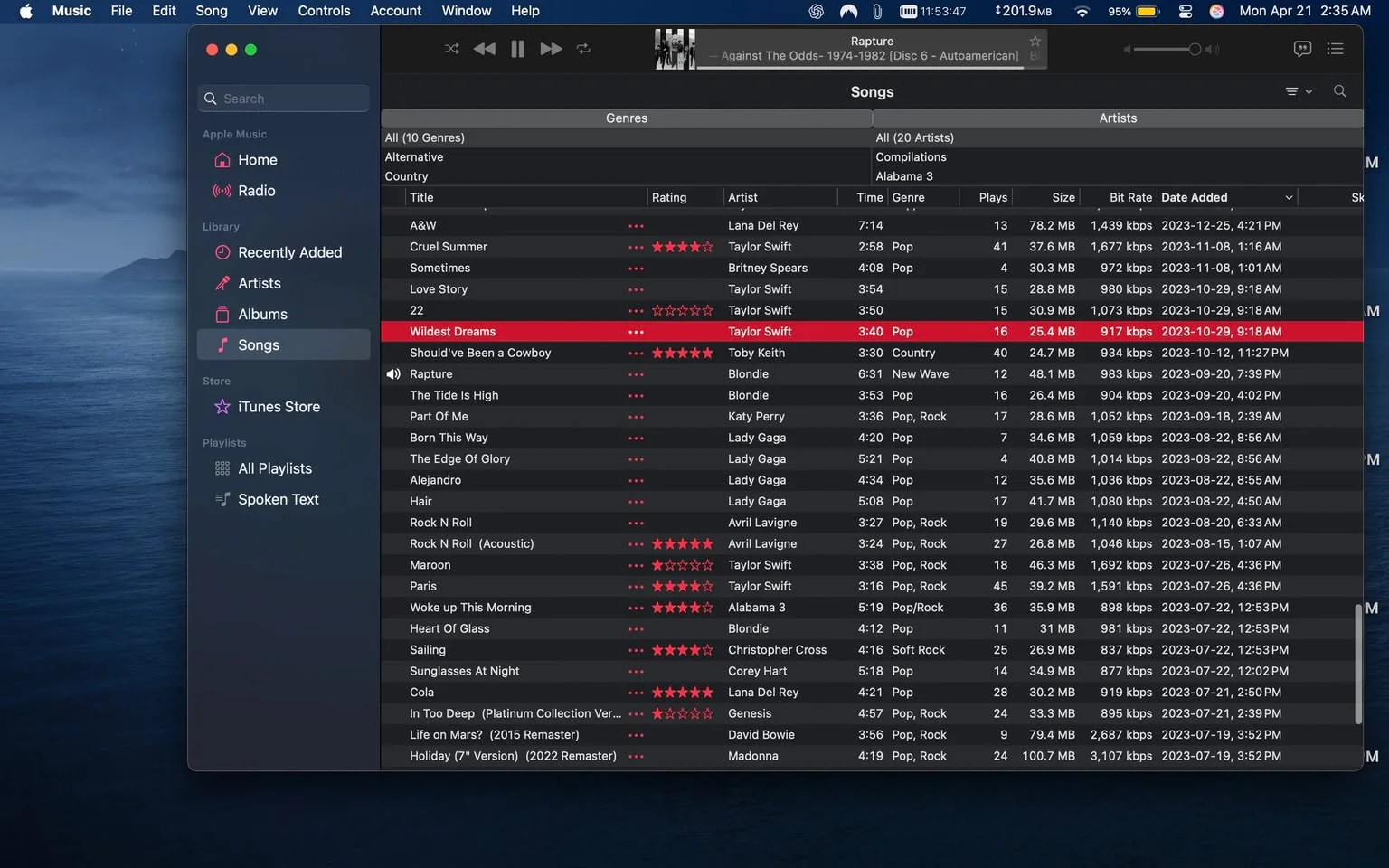Open the iTunes Store

click(283, 407)
